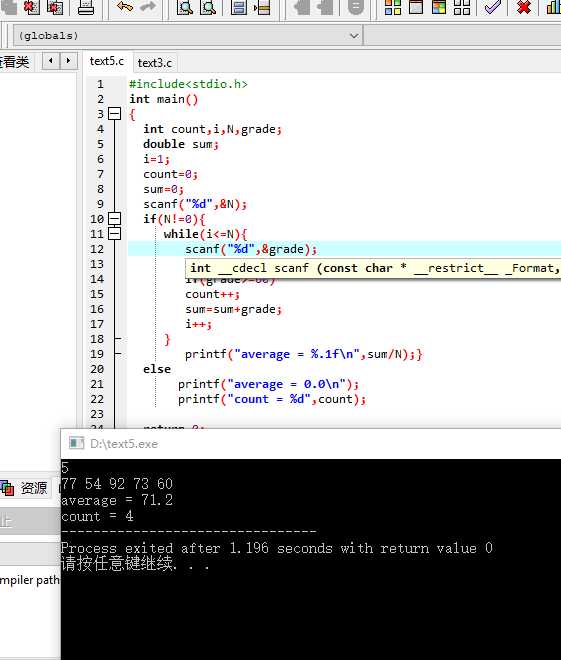Viewport: 561px width, 660px height.
Task: Click the console output 'average = 71.2'
Action: point(117,500)
